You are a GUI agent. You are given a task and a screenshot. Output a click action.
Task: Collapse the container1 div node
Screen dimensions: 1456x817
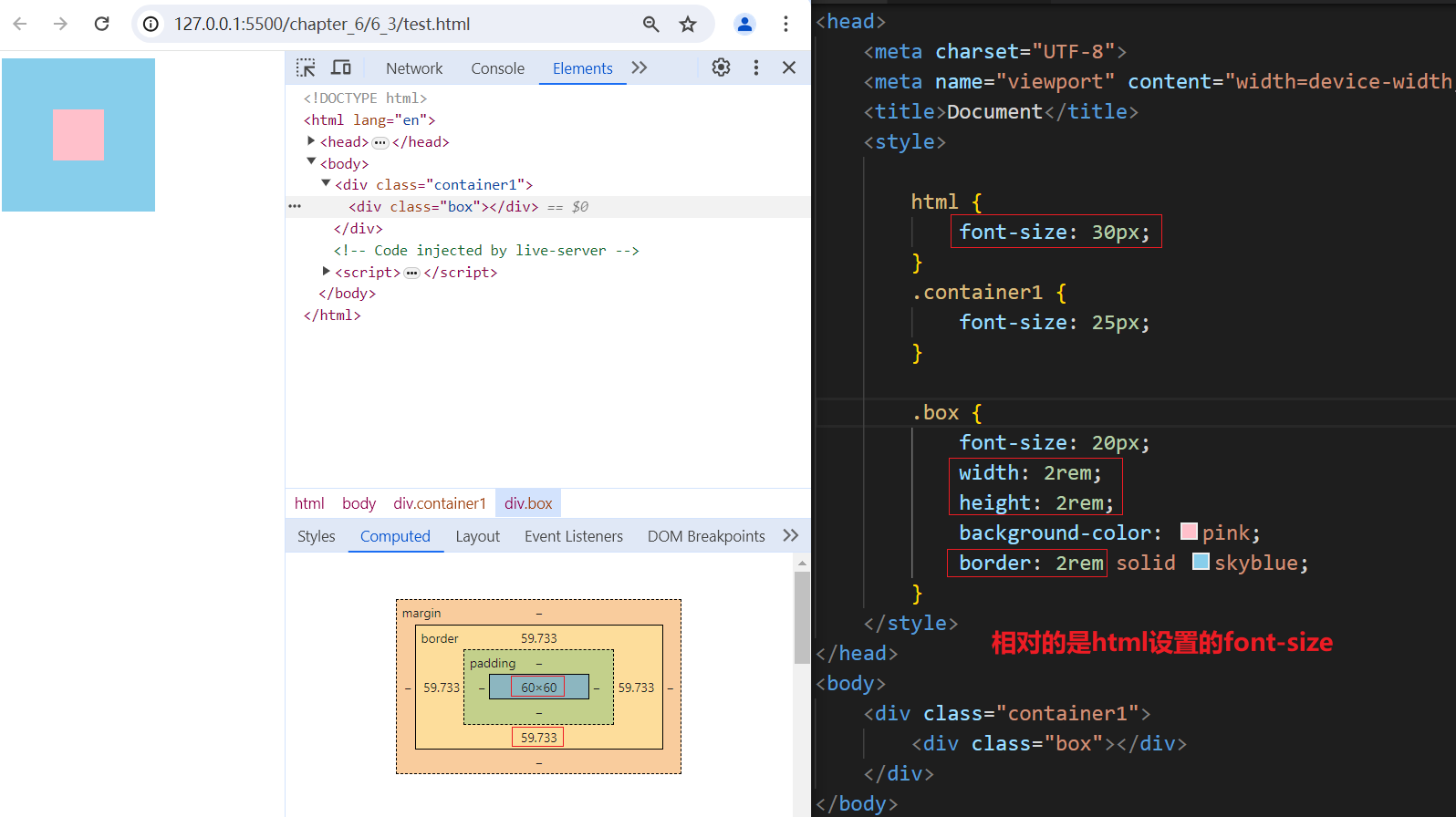pos(326,183)
